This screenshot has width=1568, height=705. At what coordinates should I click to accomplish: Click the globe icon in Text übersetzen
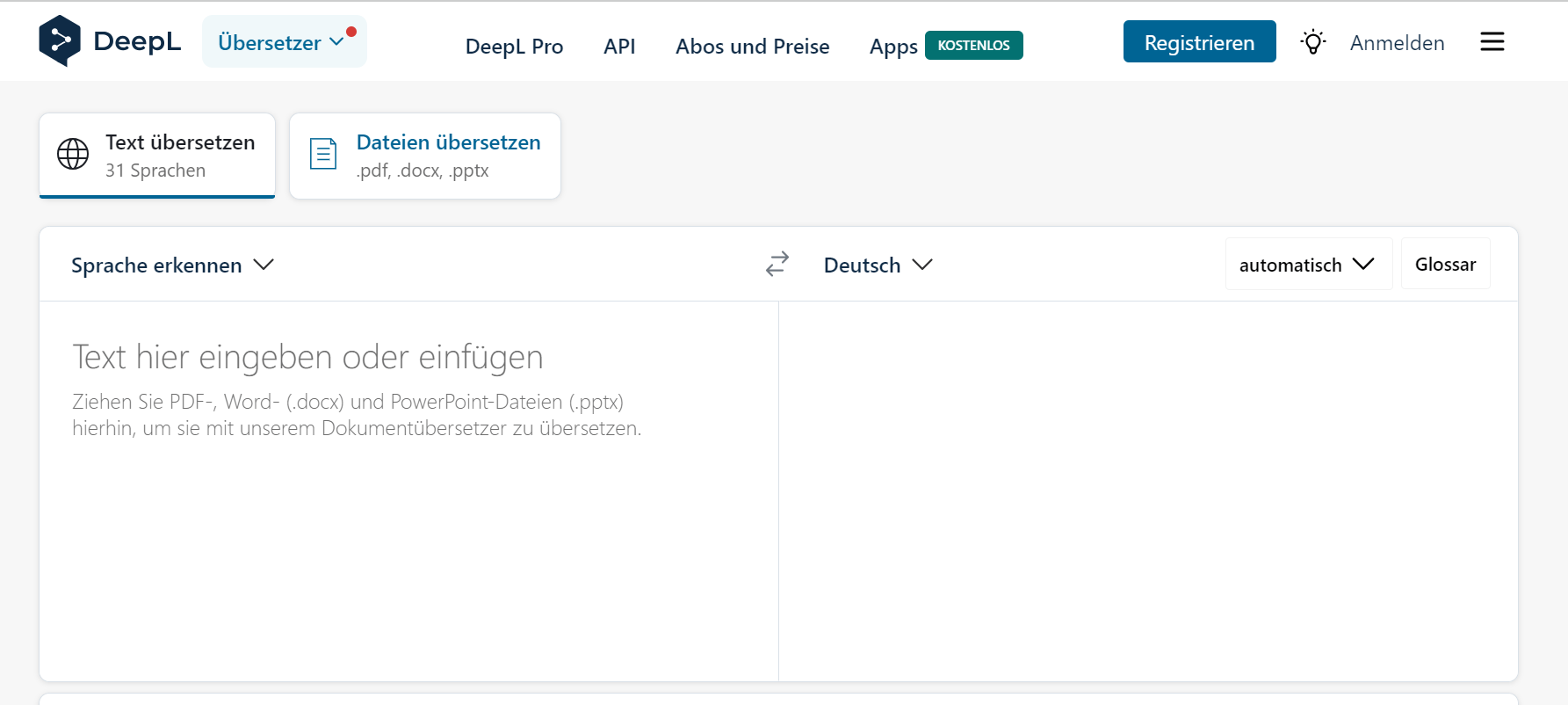click(73, 154)
